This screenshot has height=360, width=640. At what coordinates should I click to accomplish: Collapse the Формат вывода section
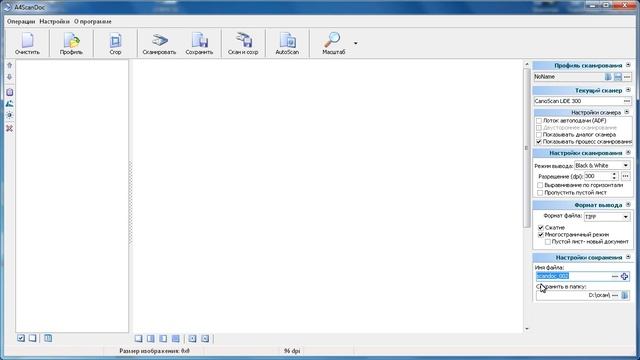pyautogui.click(x=628, y=204)
